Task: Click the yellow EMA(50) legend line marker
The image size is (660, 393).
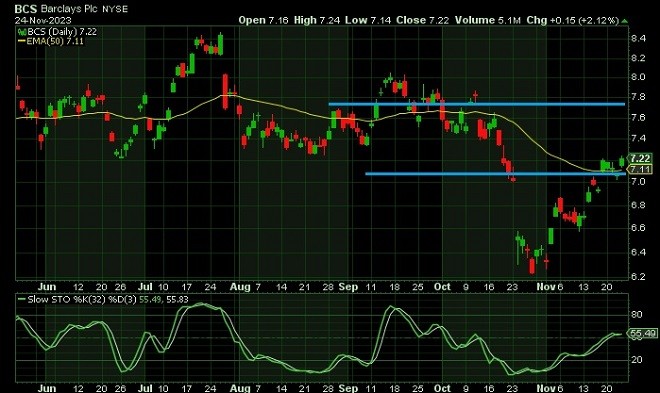Action: point(21,41)
